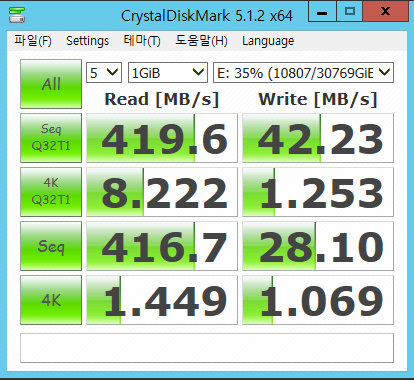Select the 419.6 Seq Q32T1 read result
The image size is (414, 380).
click(x=162, y=138)
